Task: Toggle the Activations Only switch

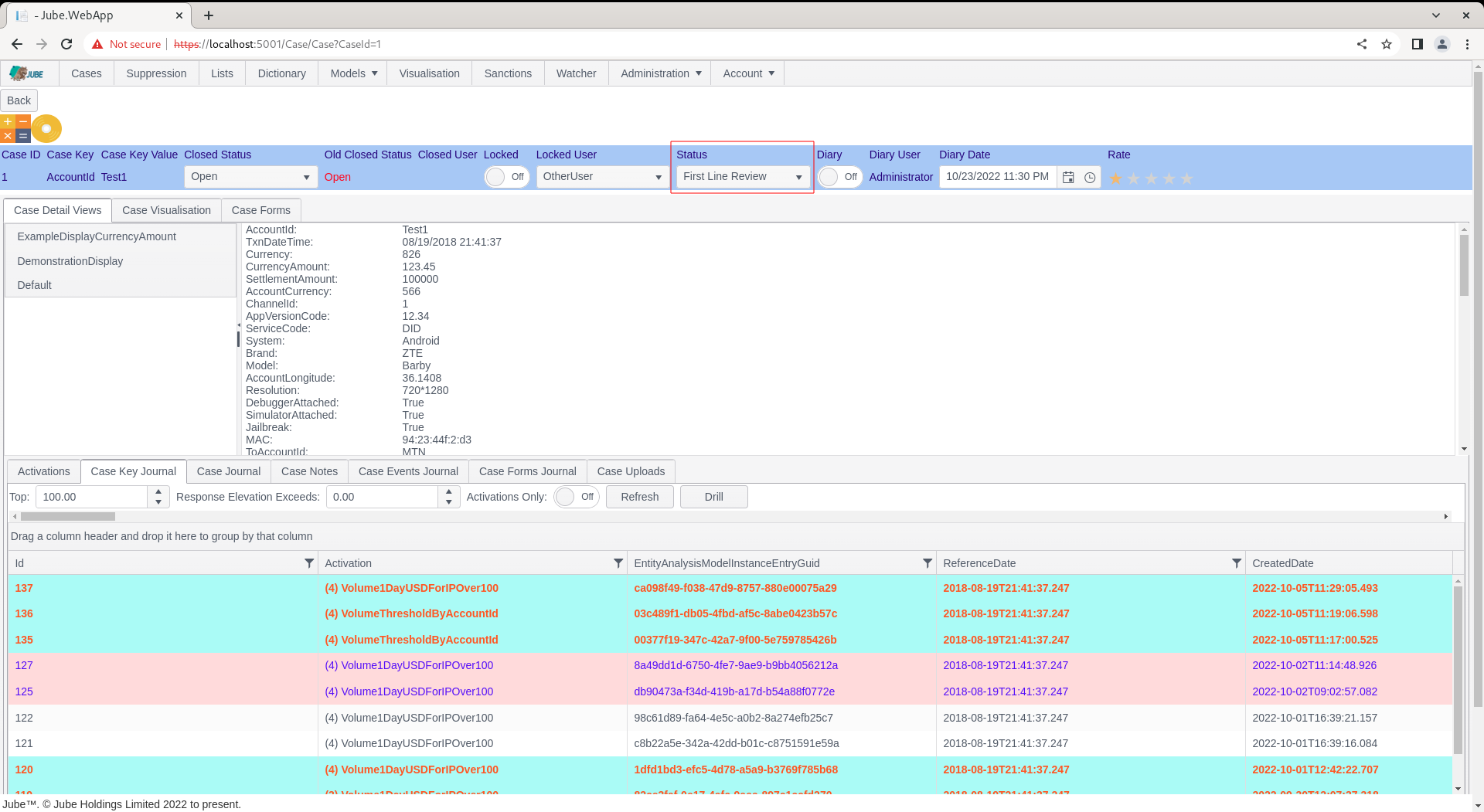Action: [577, 497]
